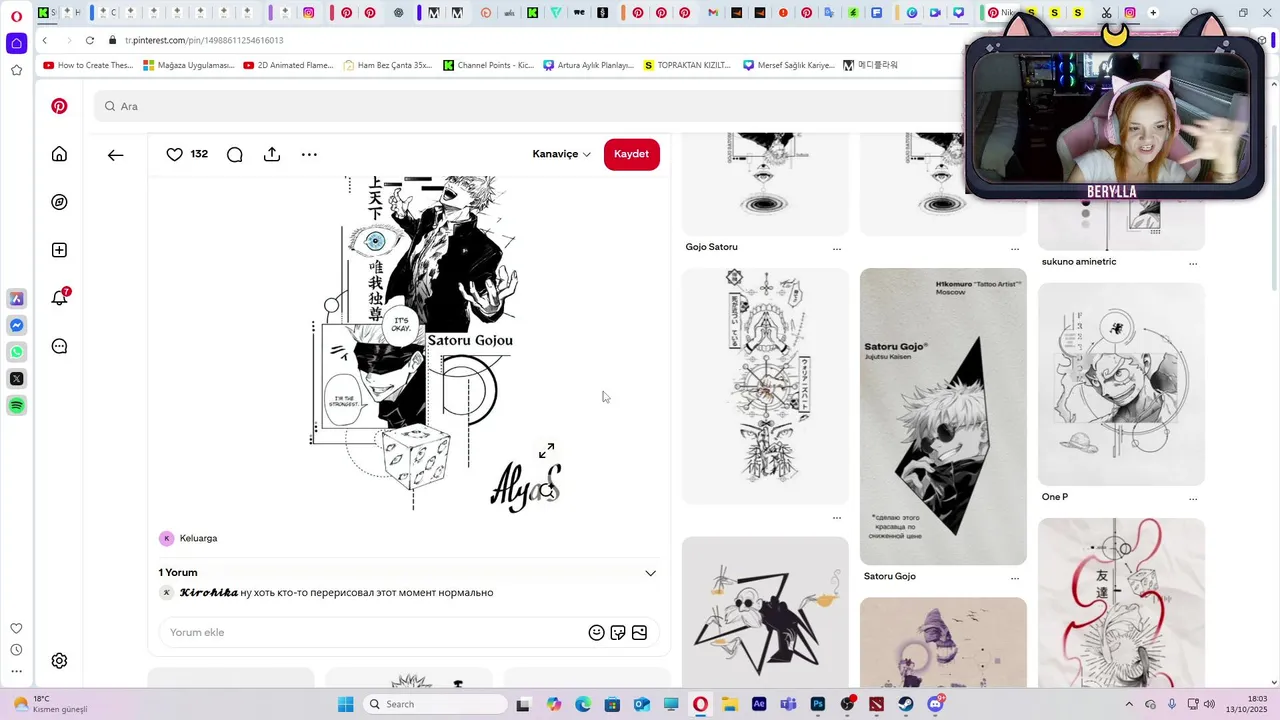Open Aria AI in Opera sidebar
1280x720 pixels.
[x=16, y=299]
